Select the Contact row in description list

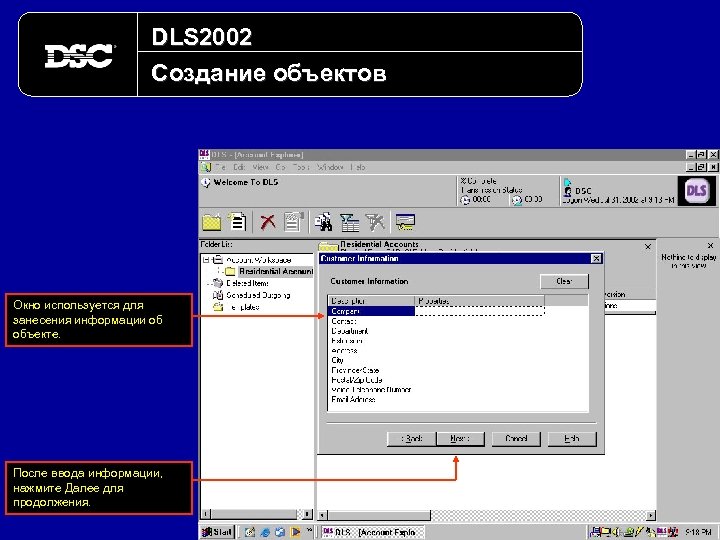tap(344, 321)
